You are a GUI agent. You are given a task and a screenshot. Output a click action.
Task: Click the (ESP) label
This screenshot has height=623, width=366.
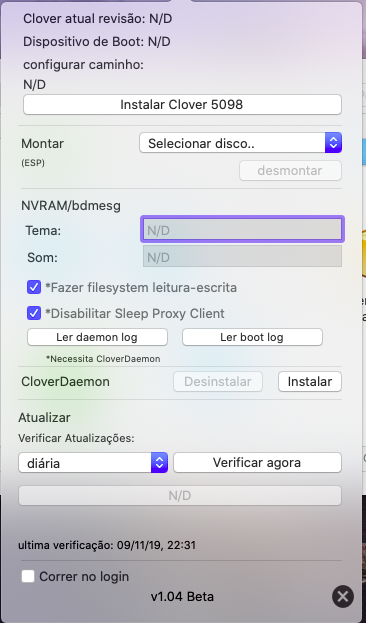tap(33, 163)
